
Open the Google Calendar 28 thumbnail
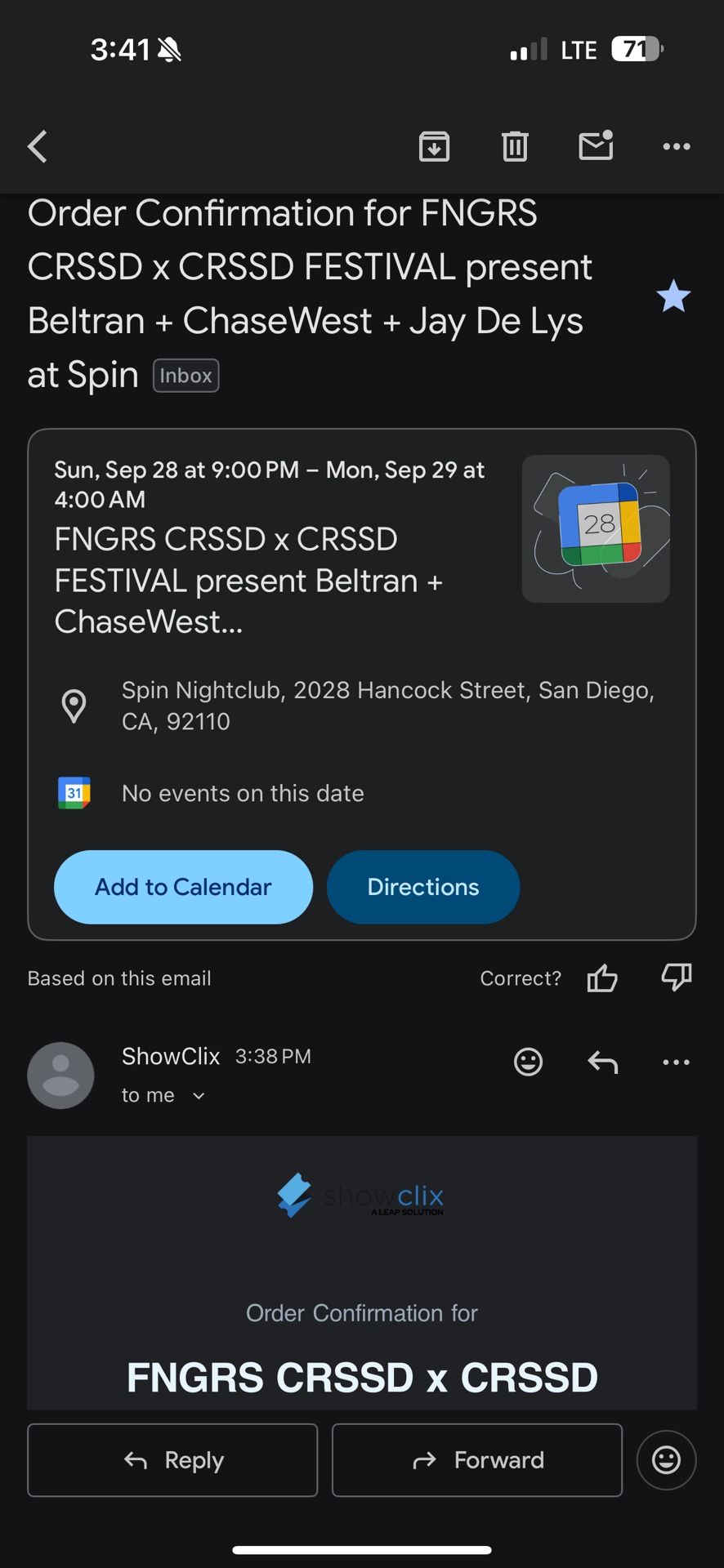(596, 528)
